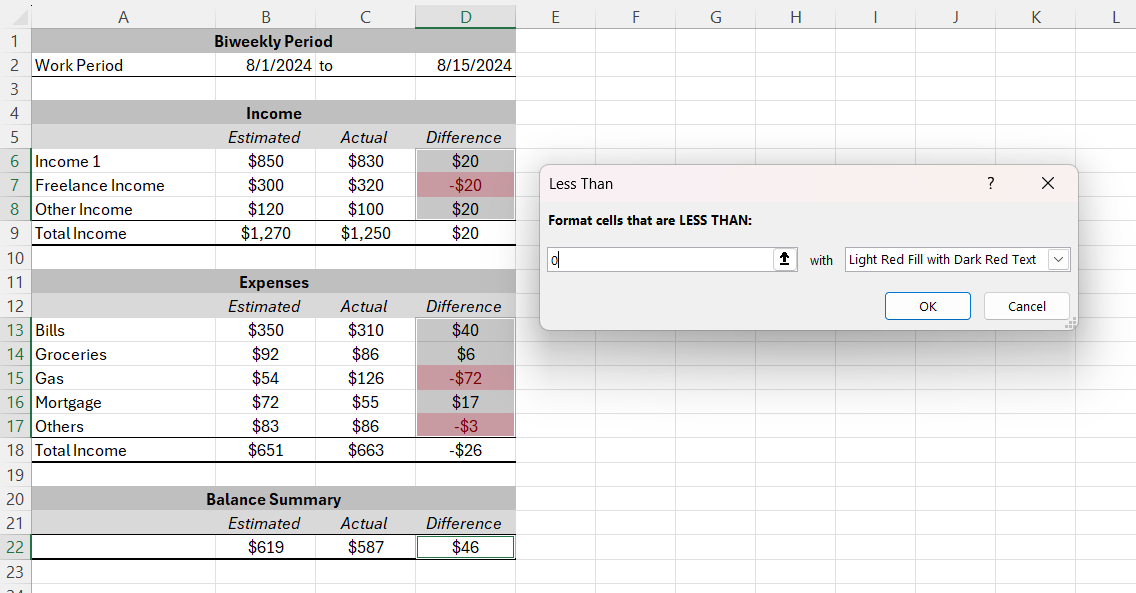Viewport: 1136px width, 593px height.
Task: Click the $46 balance difference cell
Action: click(465, 547)
